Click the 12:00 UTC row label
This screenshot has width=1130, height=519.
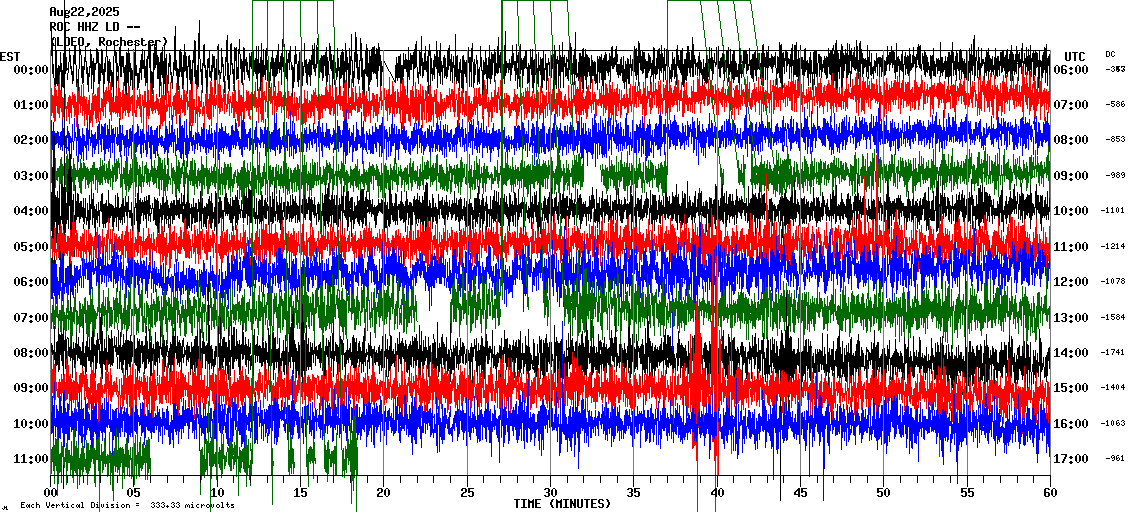tap(1072, 282)
